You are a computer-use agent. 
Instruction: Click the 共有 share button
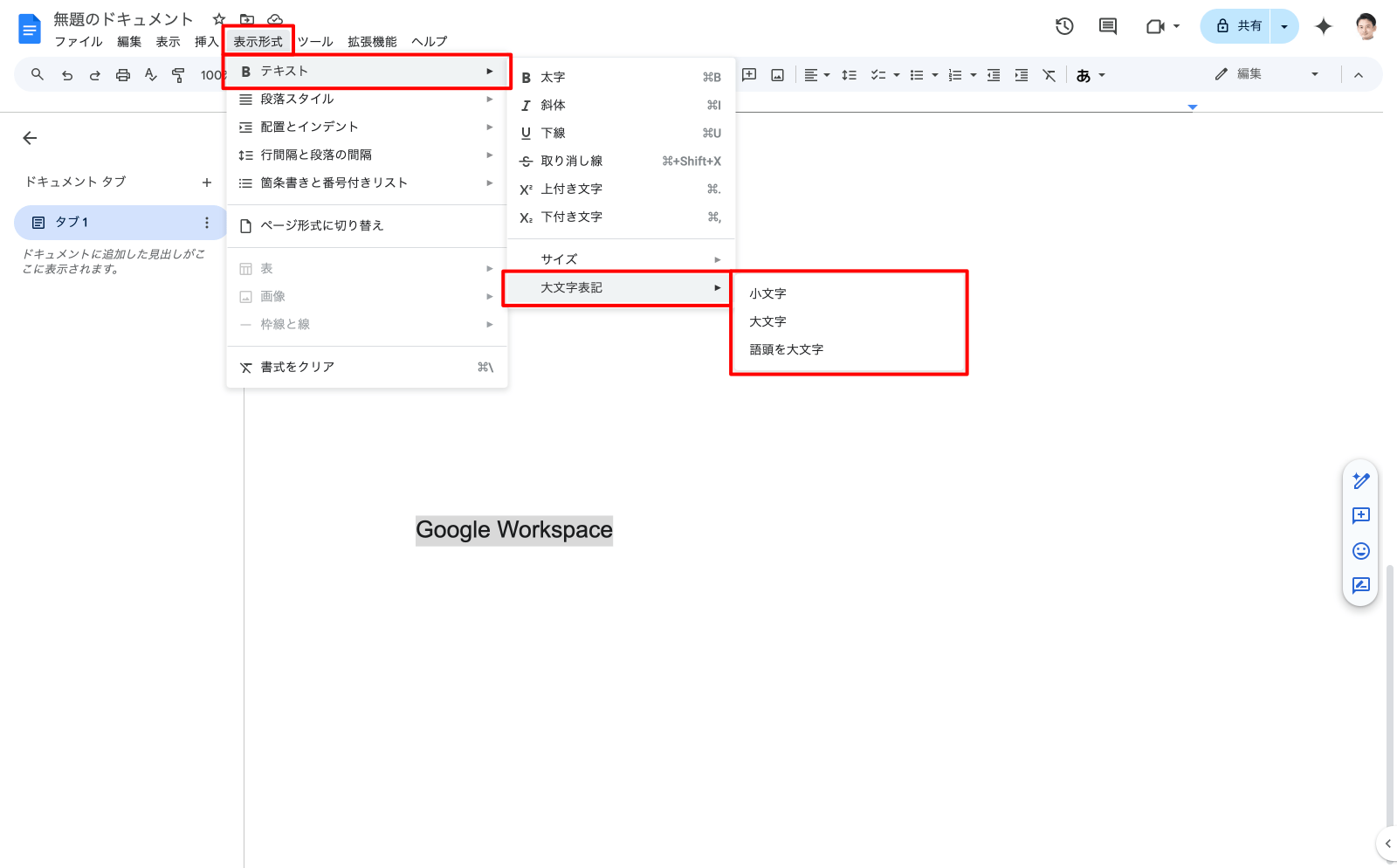pos(1237,26)
